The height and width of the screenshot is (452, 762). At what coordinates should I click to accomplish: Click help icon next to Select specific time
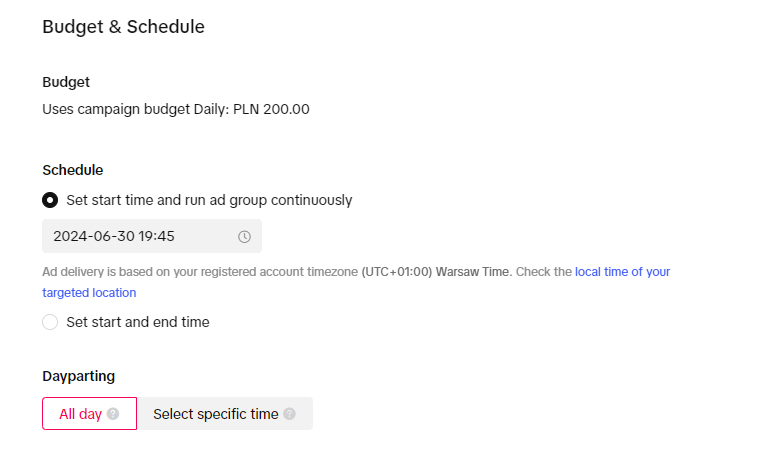[x=289, y=414]
